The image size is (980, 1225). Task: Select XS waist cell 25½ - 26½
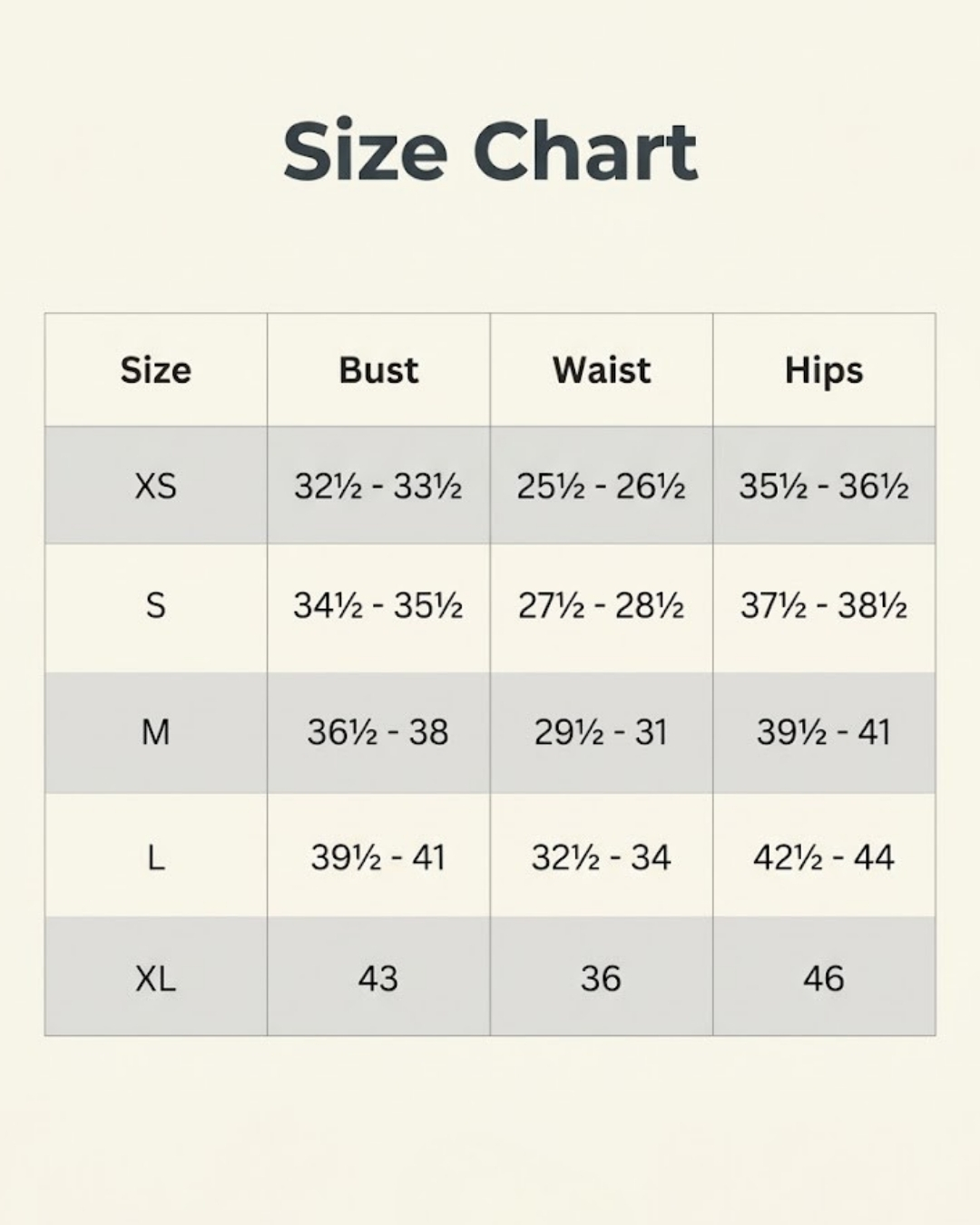coord(602,486)
